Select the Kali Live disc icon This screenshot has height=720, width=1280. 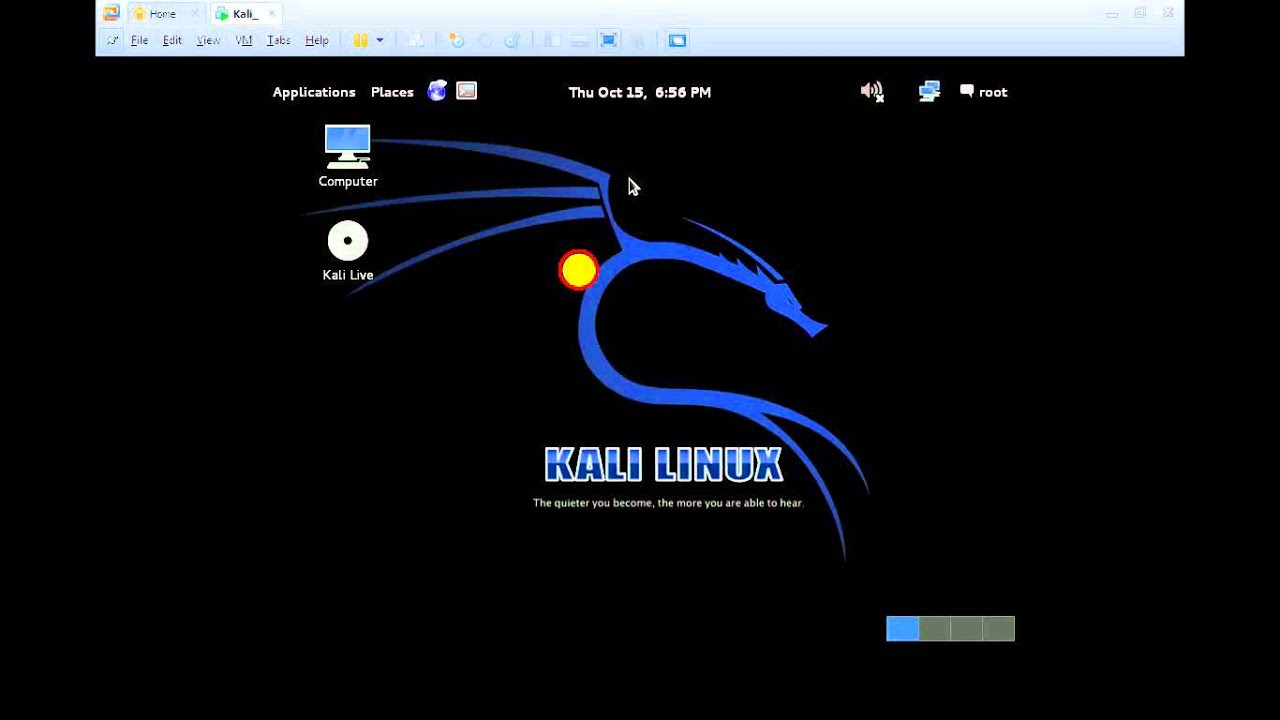click(348, 251)
